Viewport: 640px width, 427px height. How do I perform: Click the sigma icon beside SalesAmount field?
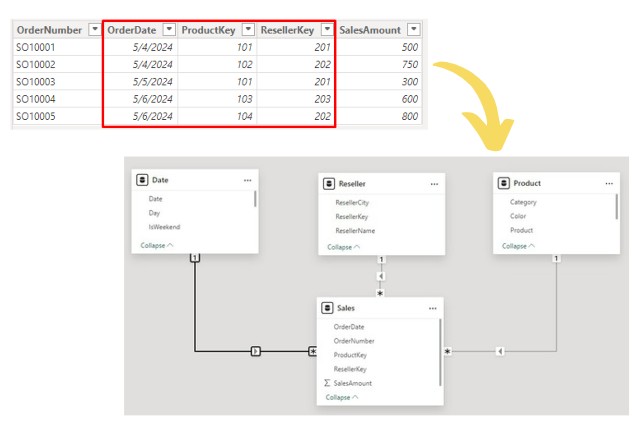pos(327,383)
